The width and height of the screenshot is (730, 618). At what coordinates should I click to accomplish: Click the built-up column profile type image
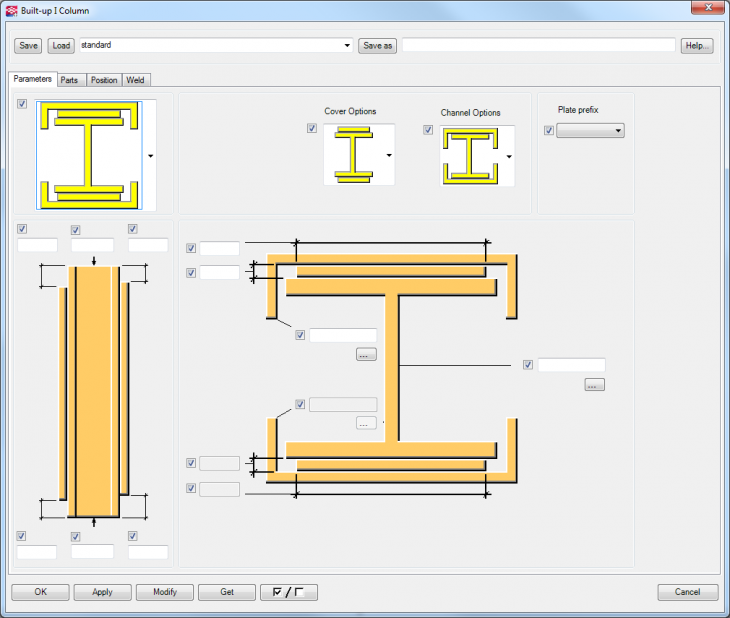coord(89,155)
